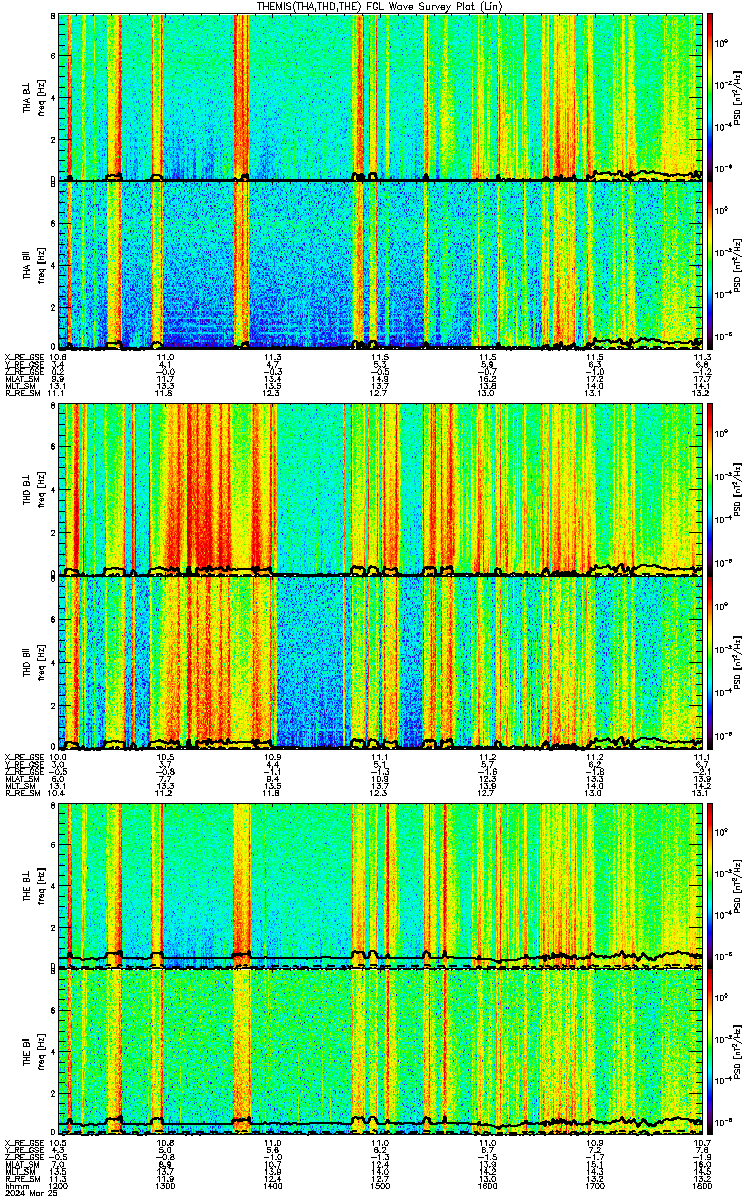The height and width of the screenshot is (1200, 750).
Task: Click the 2024 Mar 25 date label
Action: tap(30, 1194)
